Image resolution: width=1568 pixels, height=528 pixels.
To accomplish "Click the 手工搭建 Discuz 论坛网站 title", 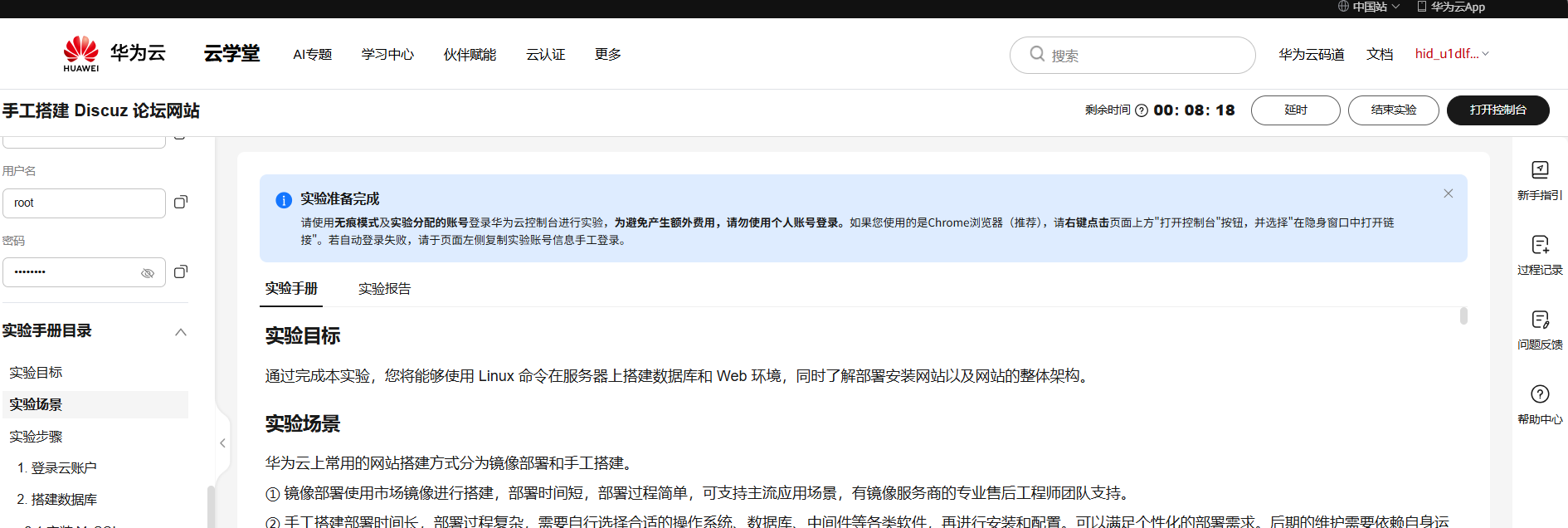I will click(101, 110).
